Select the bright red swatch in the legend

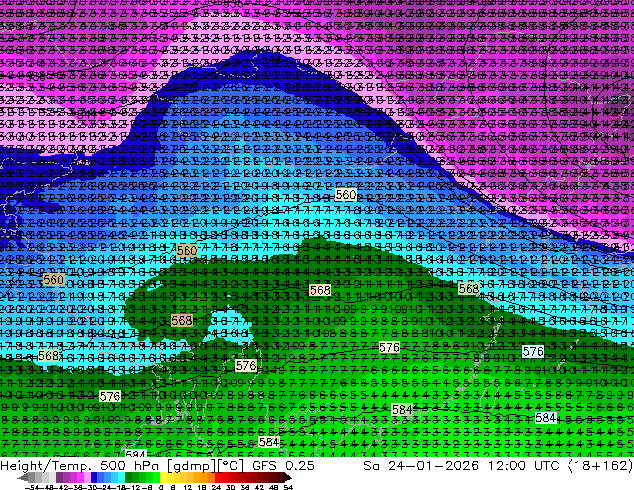[x=218, y=477]
